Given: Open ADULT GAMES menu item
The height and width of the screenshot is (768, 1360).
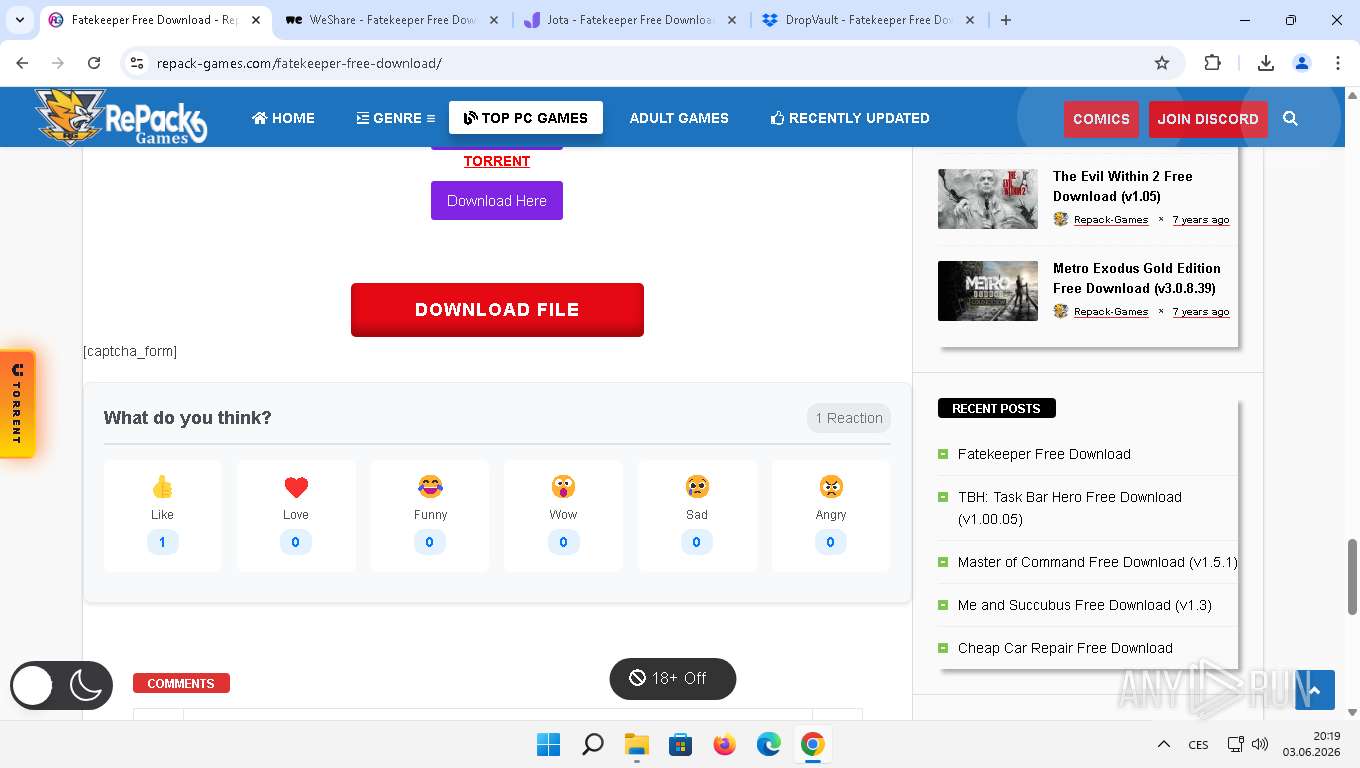Looking at the screenshot, I should coord(679,118).
